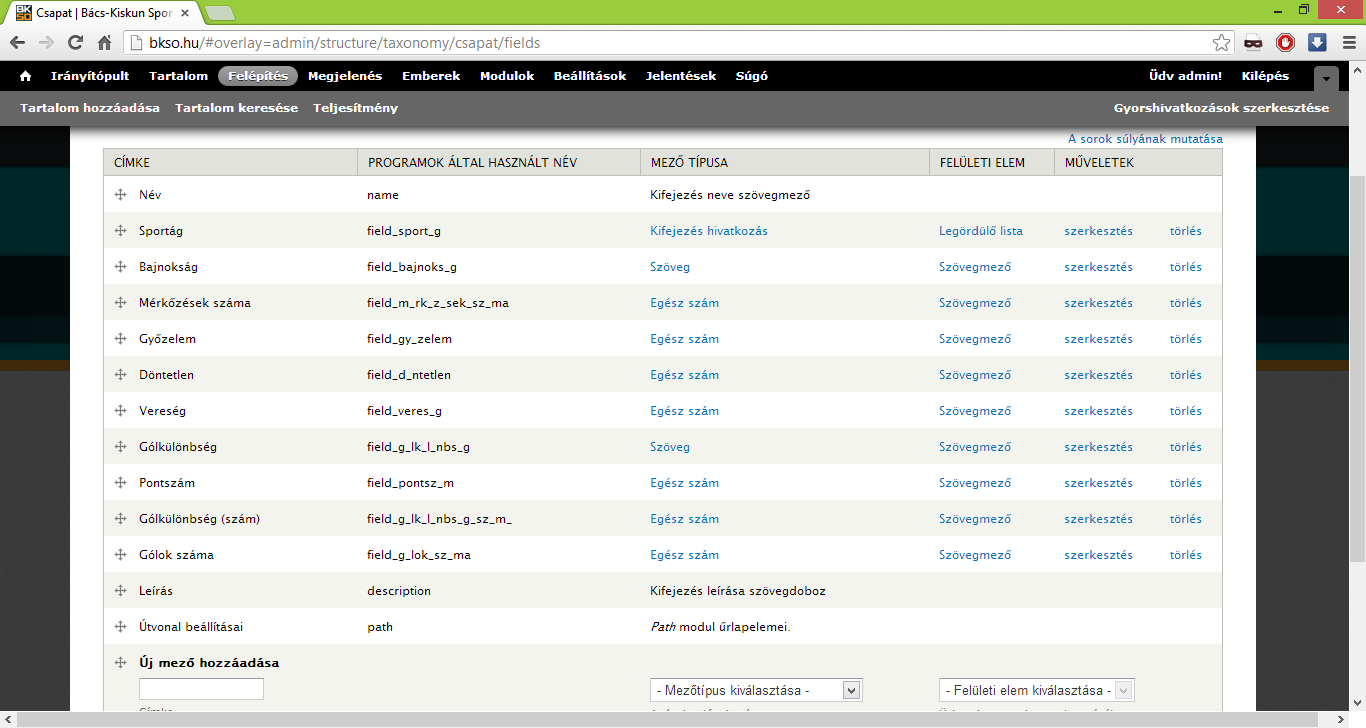Click the description machine name text
The width and height of the screenshot is (1366, 728).
click(399, 591)
